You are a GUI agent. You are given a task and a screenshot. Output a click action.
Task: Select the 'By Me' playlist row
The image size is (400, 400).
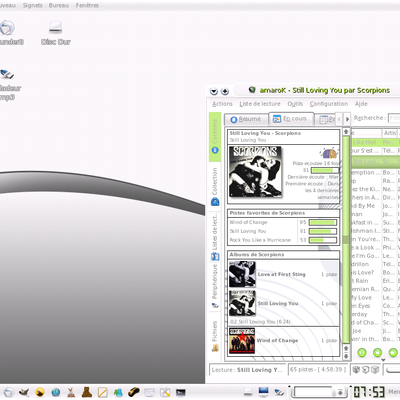tap(375, 206)
